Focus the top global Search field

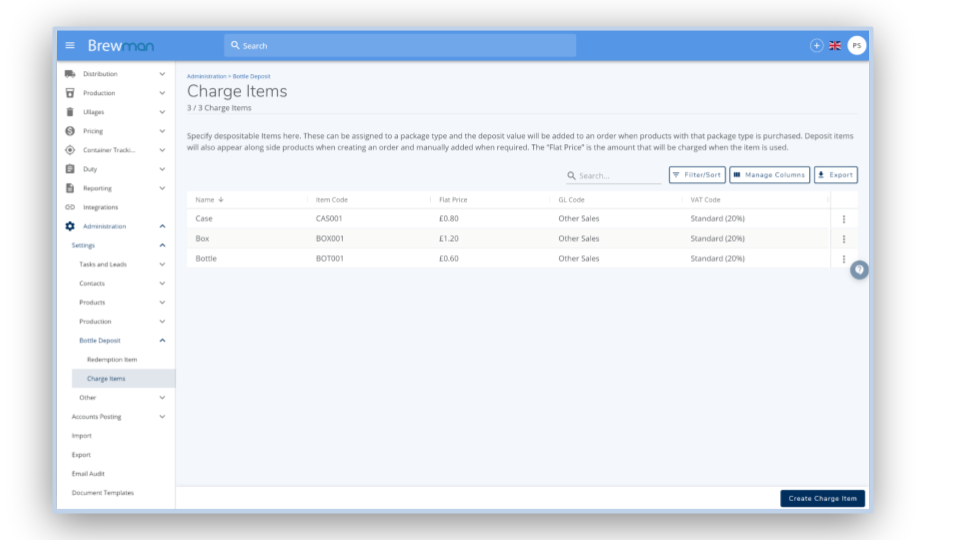click(x=400, y=45)
